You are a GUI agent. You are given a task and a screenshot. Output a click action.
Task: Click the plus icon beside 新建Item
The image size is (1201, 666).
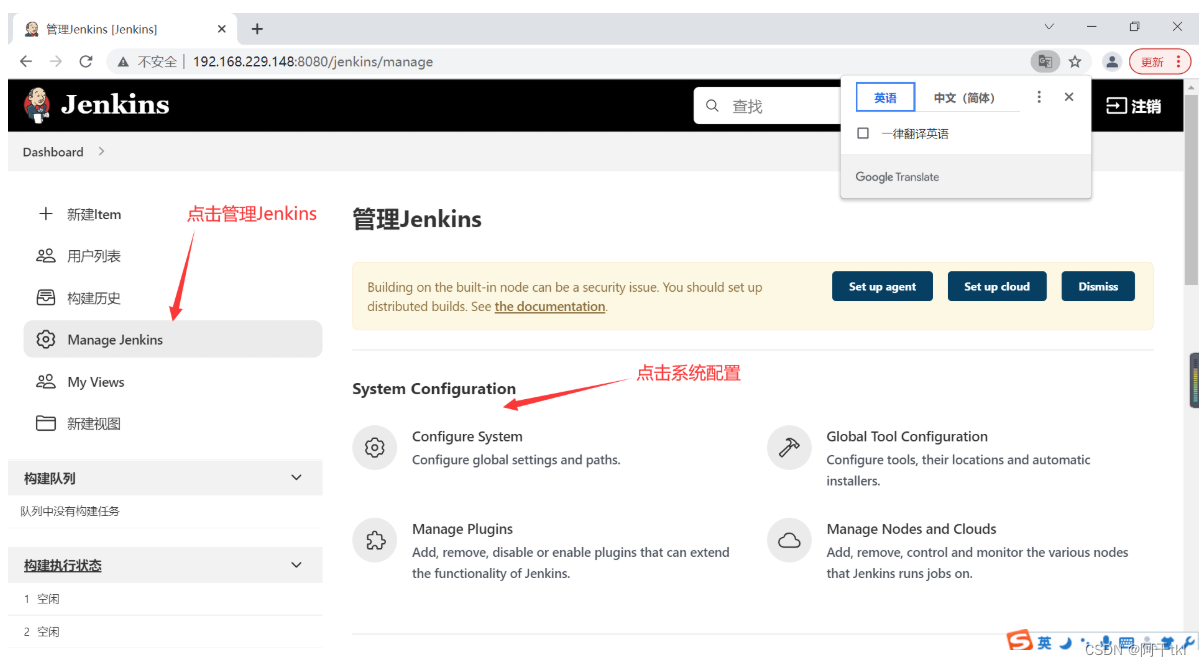click(x=45, y=214)
